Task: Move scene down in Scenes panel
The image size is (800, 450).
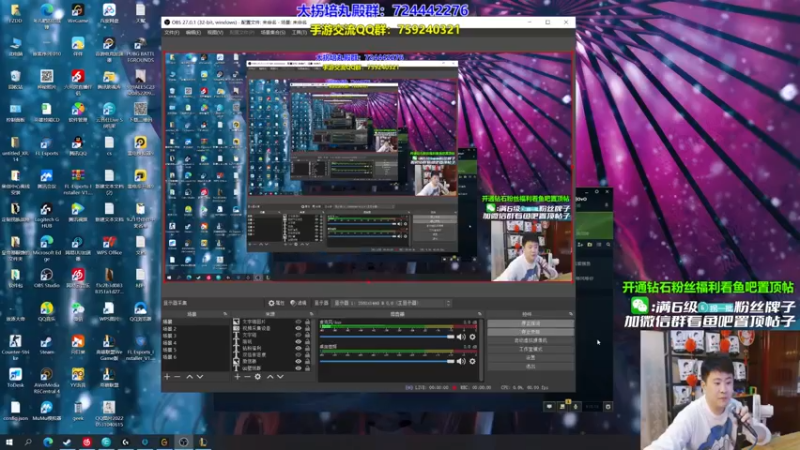Action: tap(200, 377)
